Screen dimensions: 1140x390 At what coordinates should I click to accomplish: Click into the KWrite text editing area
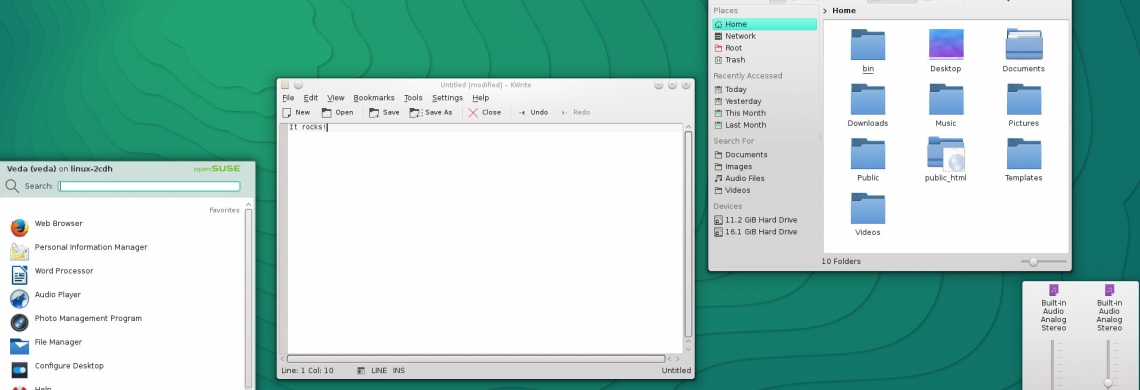click(x=485, y=240)
